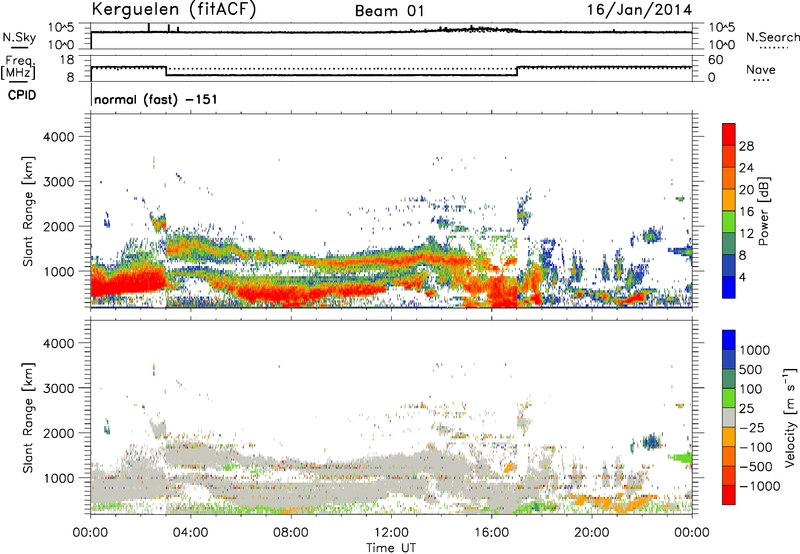Click the "4000" tick of power panel
800x554 pixels.
(x=58, y=137)
